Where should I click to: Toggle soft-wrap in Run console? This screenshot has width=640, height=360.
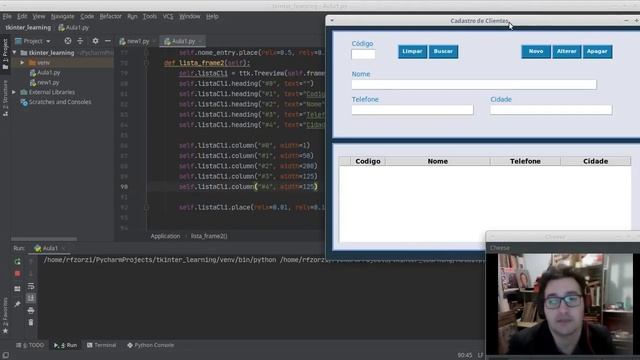[x=31, y=287]
